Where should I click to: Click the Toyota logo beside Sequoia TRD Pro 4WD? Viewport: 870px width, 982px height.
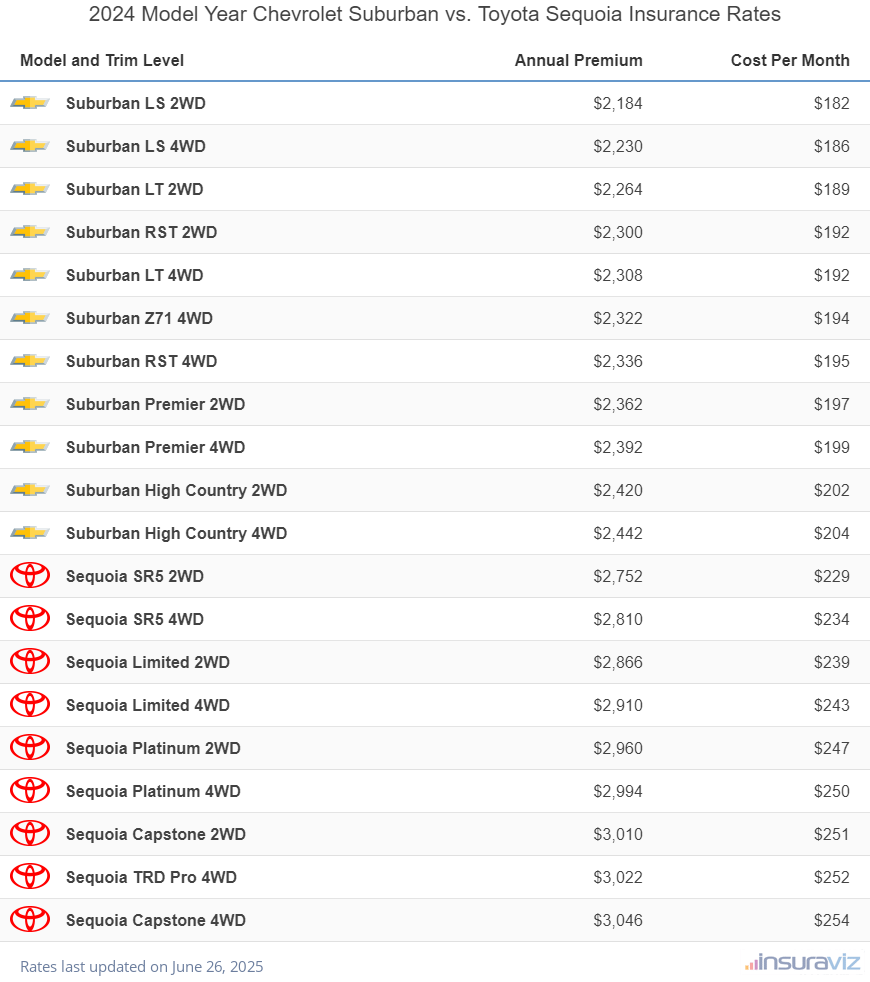point(30,877)
